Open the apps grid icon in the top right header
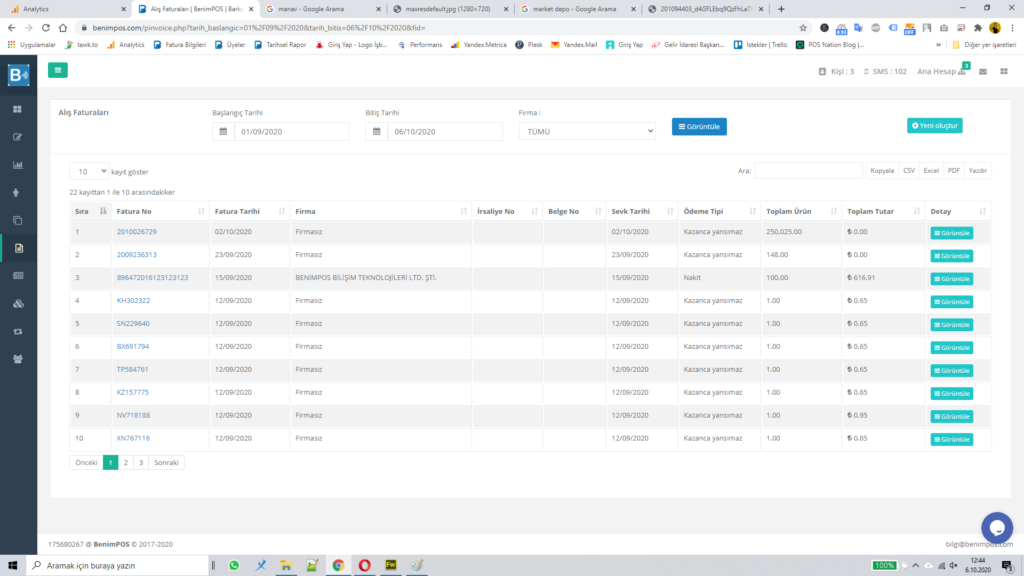Viewport: 1024px width, 576px height. click(x=1004, y=71)
